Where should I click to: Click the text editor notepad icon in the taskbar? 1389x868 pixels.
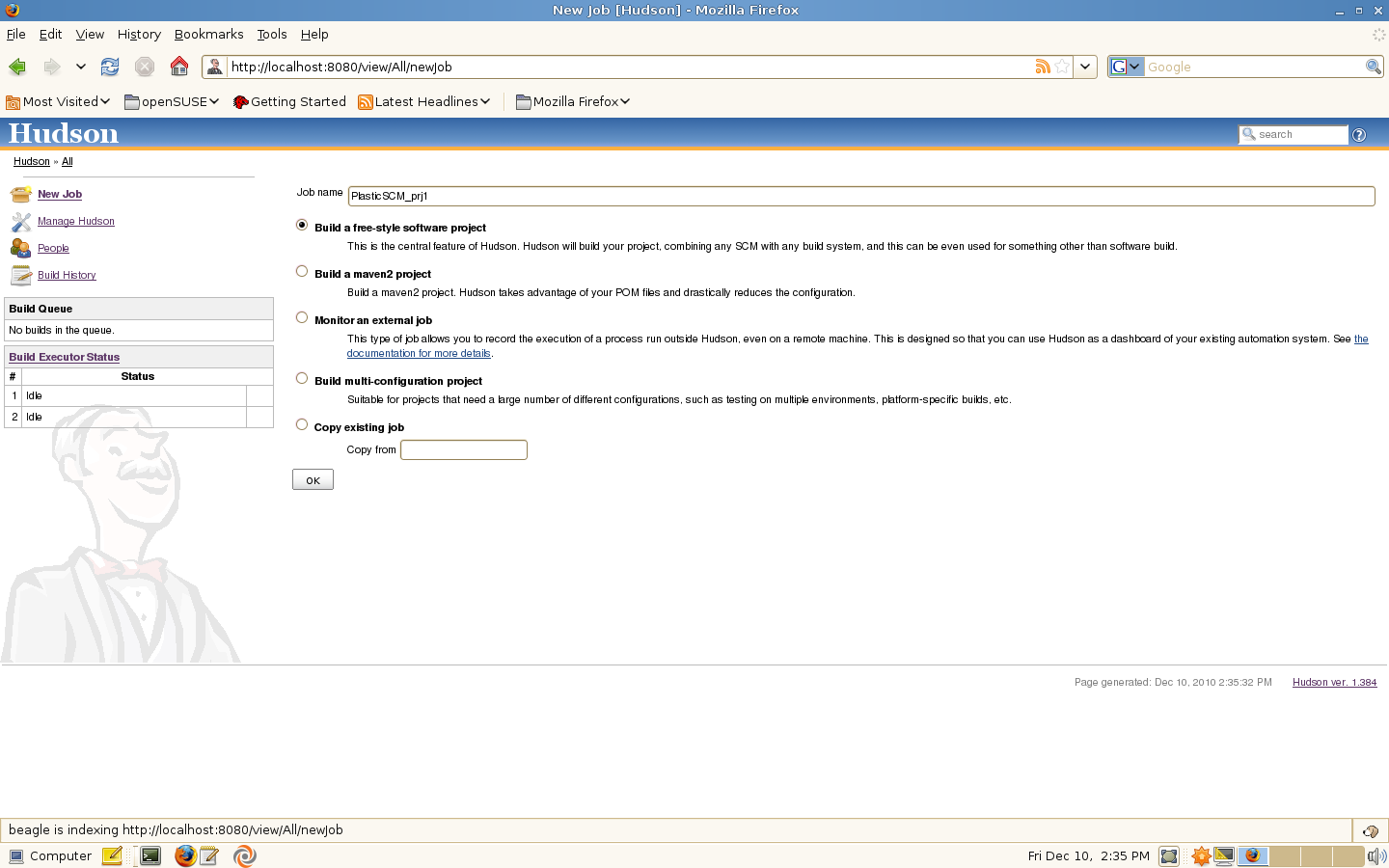point(209,855)
